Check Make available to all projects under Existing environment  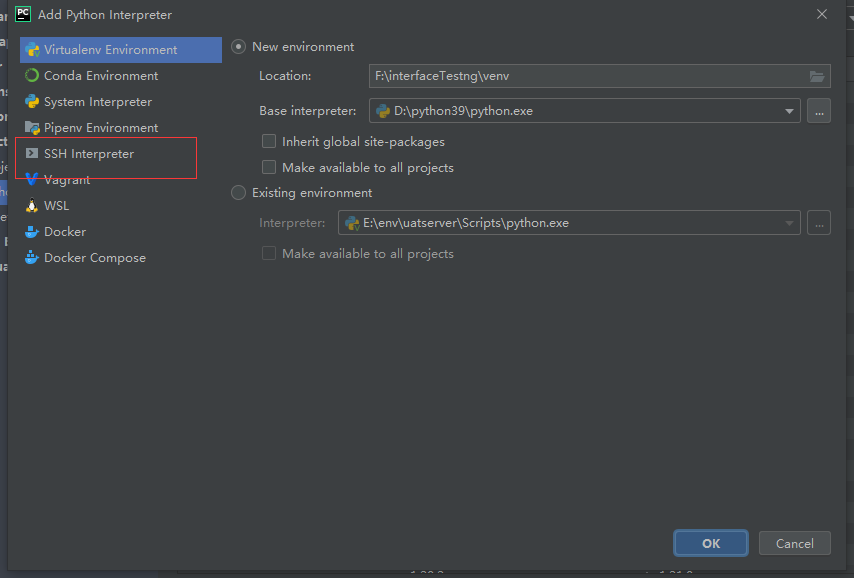tap(269, 253)
